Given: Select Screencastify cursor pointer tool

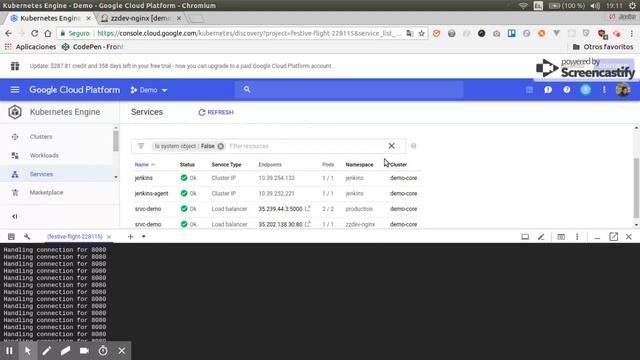Looking at the screenshot, I should tap(28, 351).
